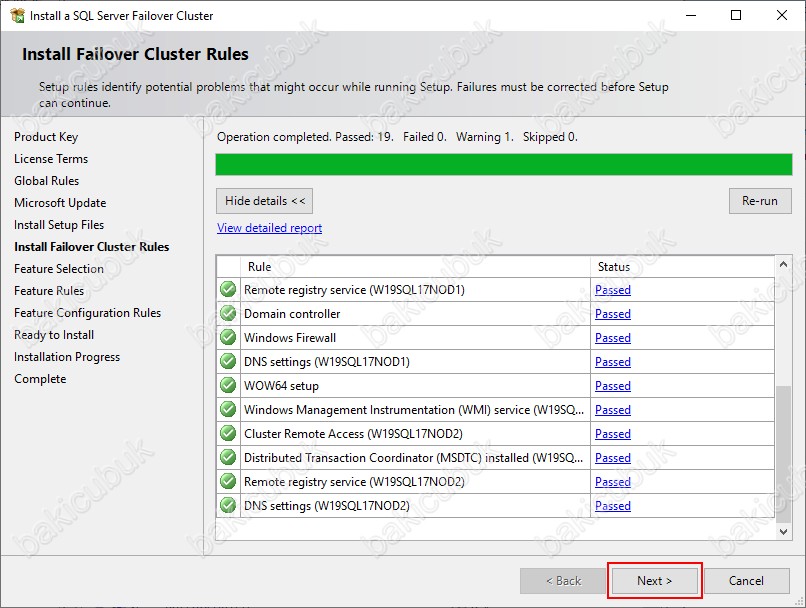
Task: Click the check icon beside Windows Management Instrumentation rule
Action: 228,410
